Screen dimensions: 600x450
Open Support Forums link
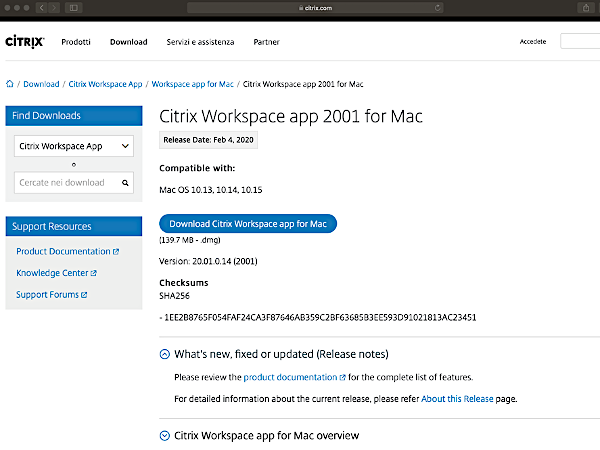[x=51, y=295]
